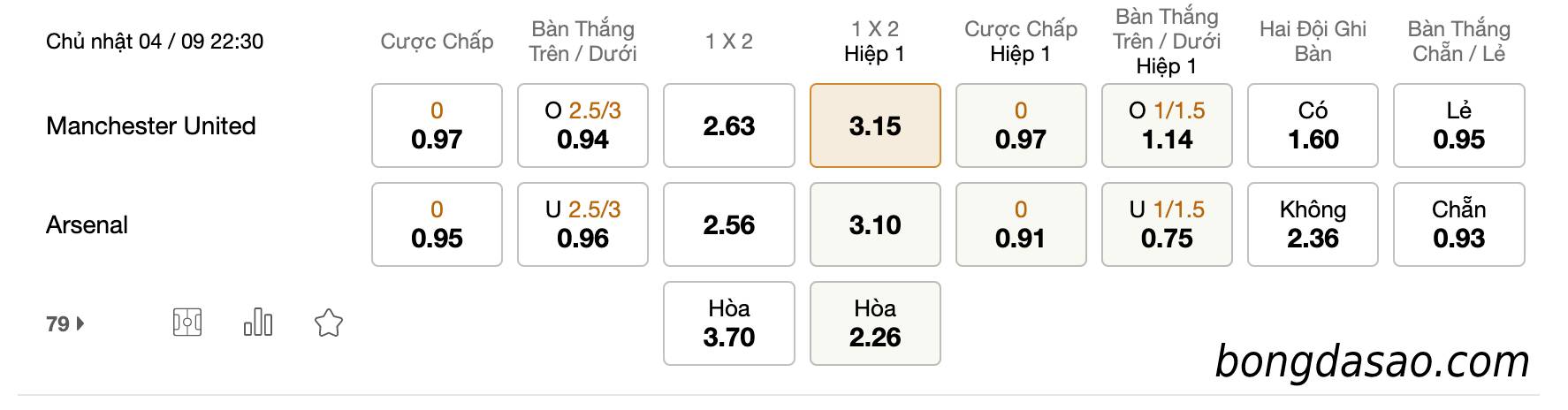
Task: Pick Under 2.5/3 goals at 0.96
Action: click(582, 224)
